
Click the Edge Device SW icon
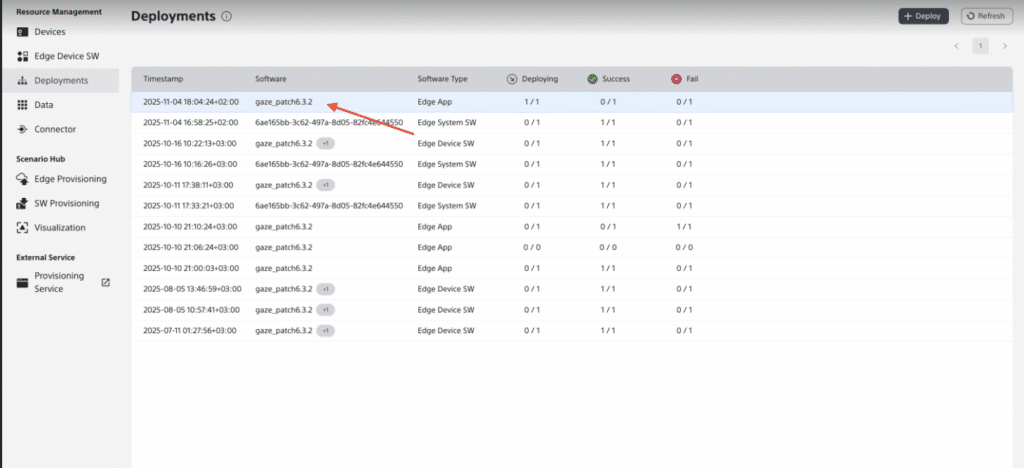[23, 56]
